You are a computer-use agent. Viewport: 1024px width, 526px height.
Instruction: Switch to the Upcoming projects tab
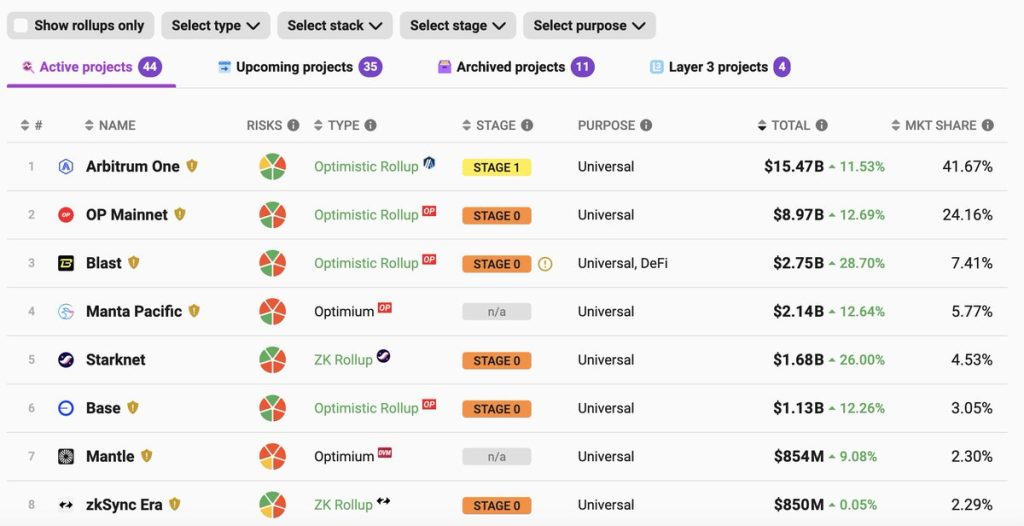(x=300, y=67)
